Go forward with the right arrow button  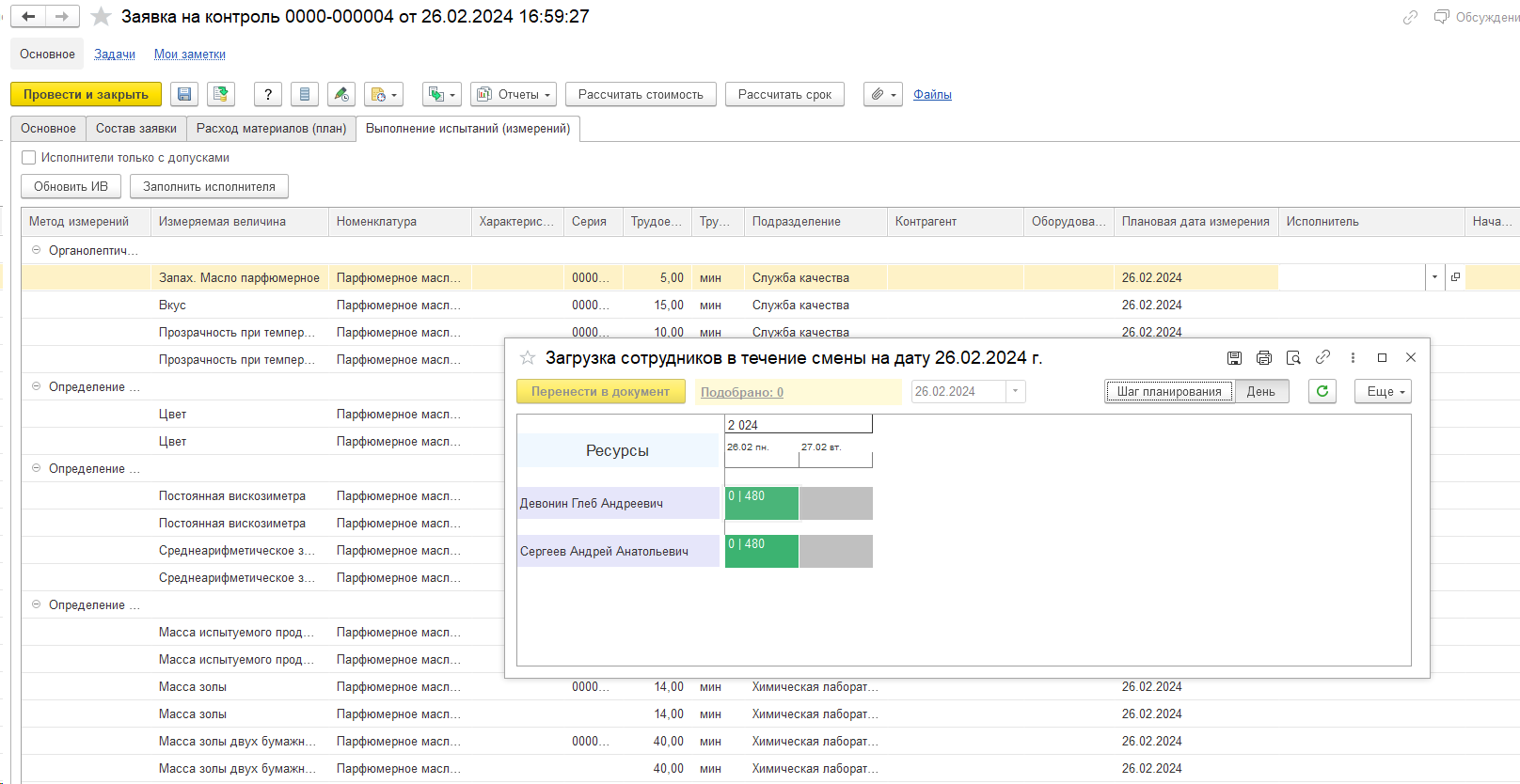(x=62, y=16)
